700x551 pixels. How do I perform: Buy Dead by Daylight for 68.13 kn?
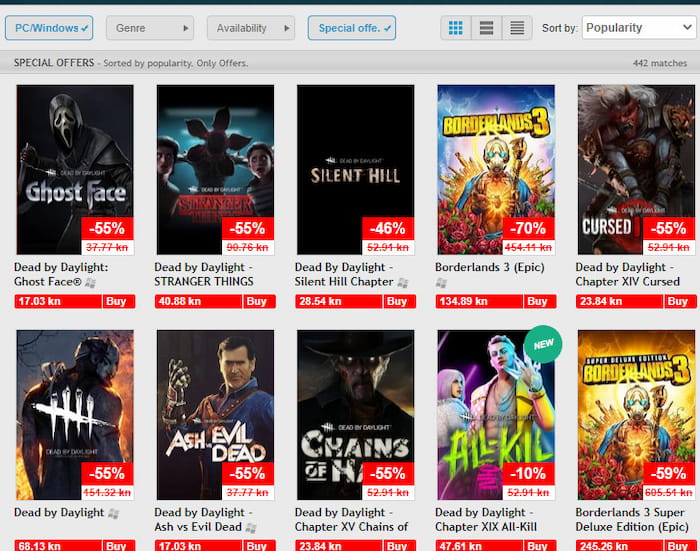75,546
